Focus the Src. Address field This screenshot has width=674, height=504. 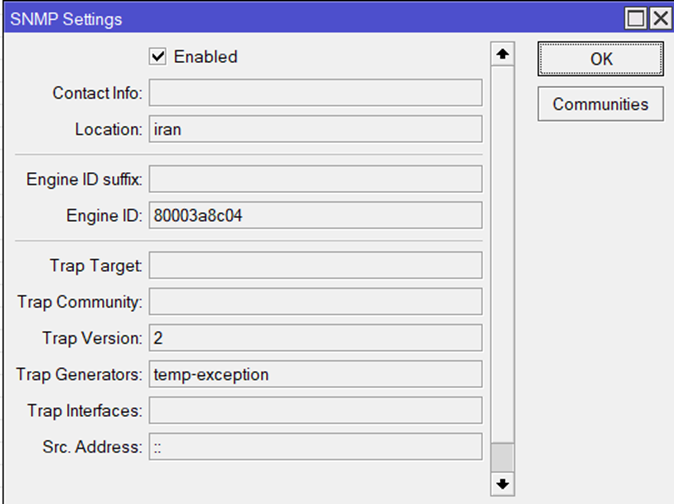point(315,447)
